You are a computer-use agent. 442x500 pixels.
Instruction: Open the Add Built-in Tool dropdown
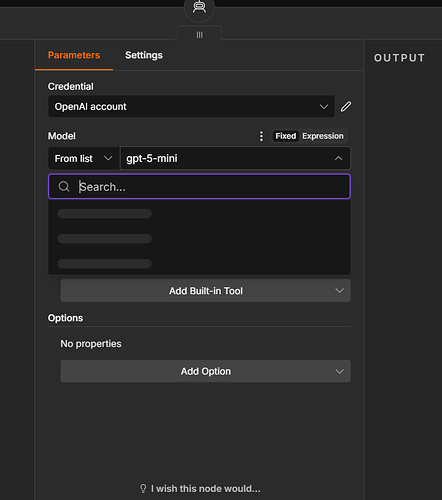point(206,291)
